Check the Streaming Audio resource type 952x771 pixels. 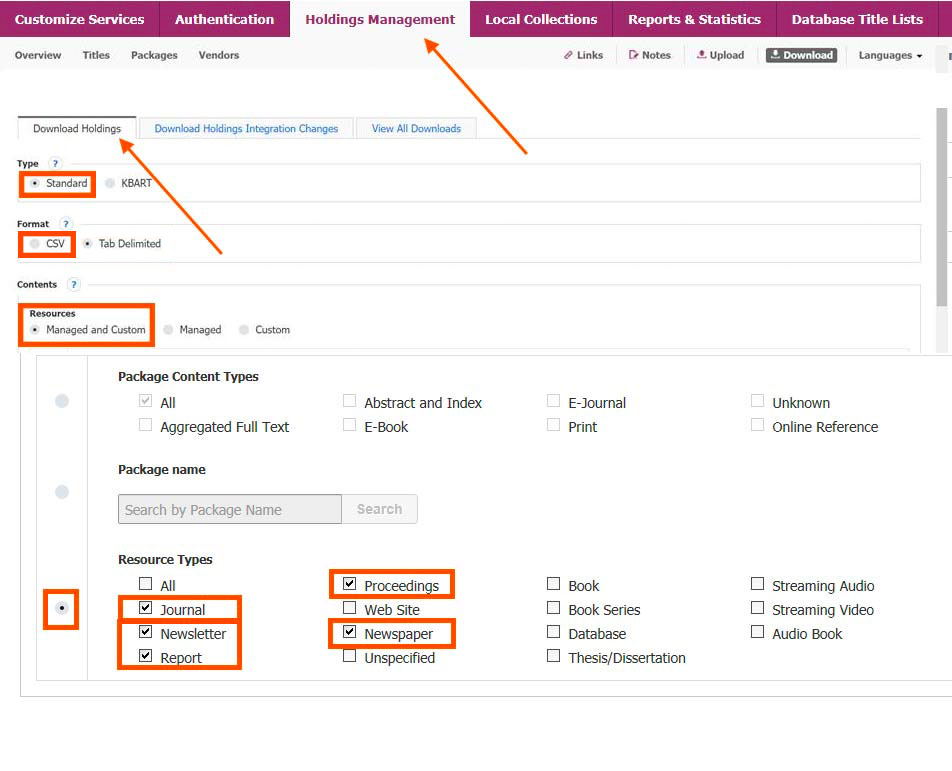[x=757, y=584]
